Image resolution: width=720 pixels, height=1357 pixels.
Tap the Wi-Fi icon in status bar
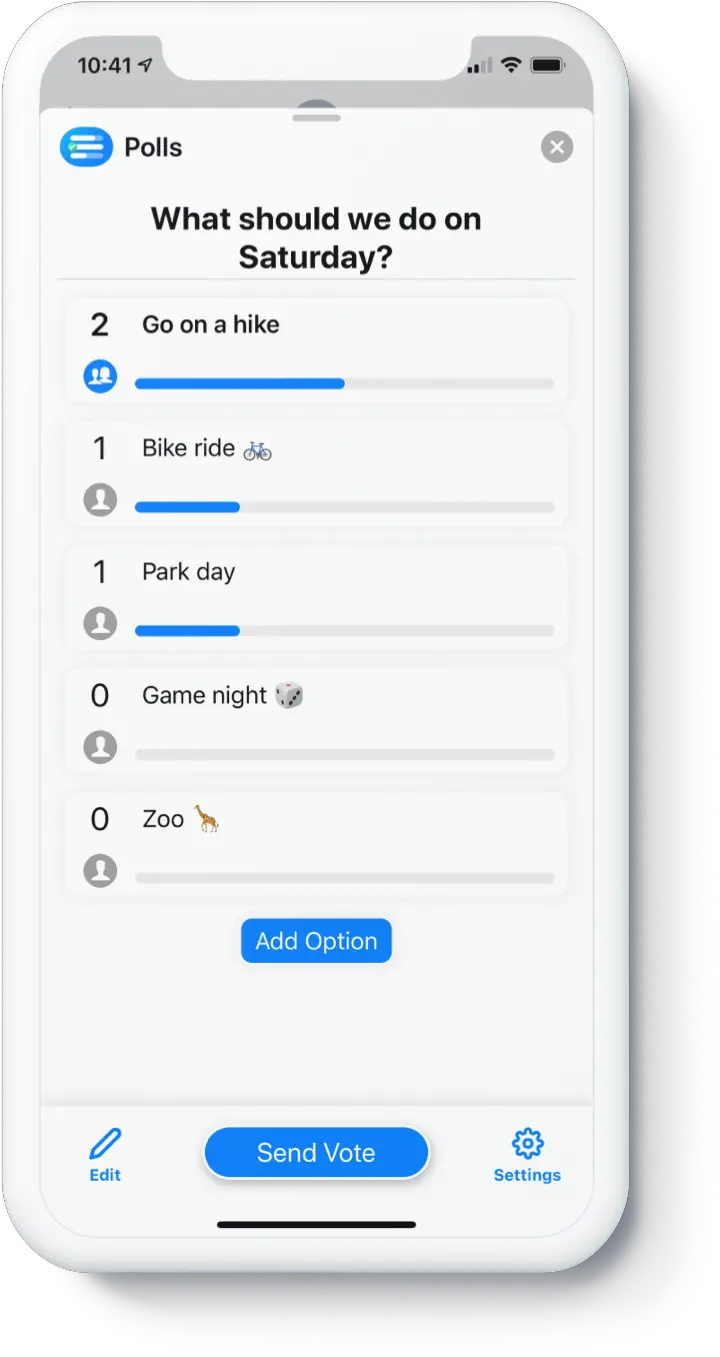[511, 66]
